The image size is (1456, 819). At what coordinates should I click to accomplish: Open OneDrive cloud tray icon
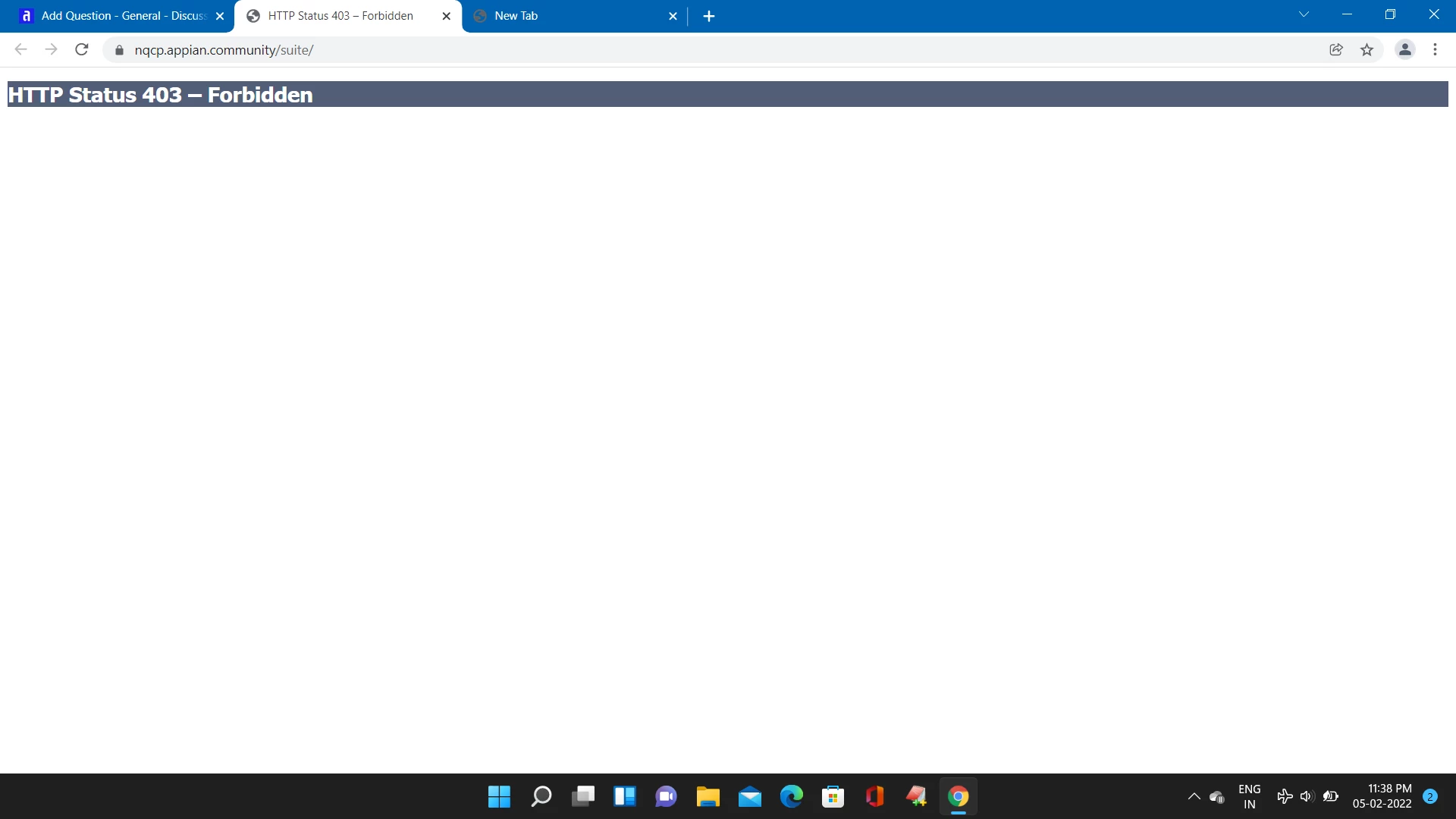pyautogui.click(x=1217, y=796)
